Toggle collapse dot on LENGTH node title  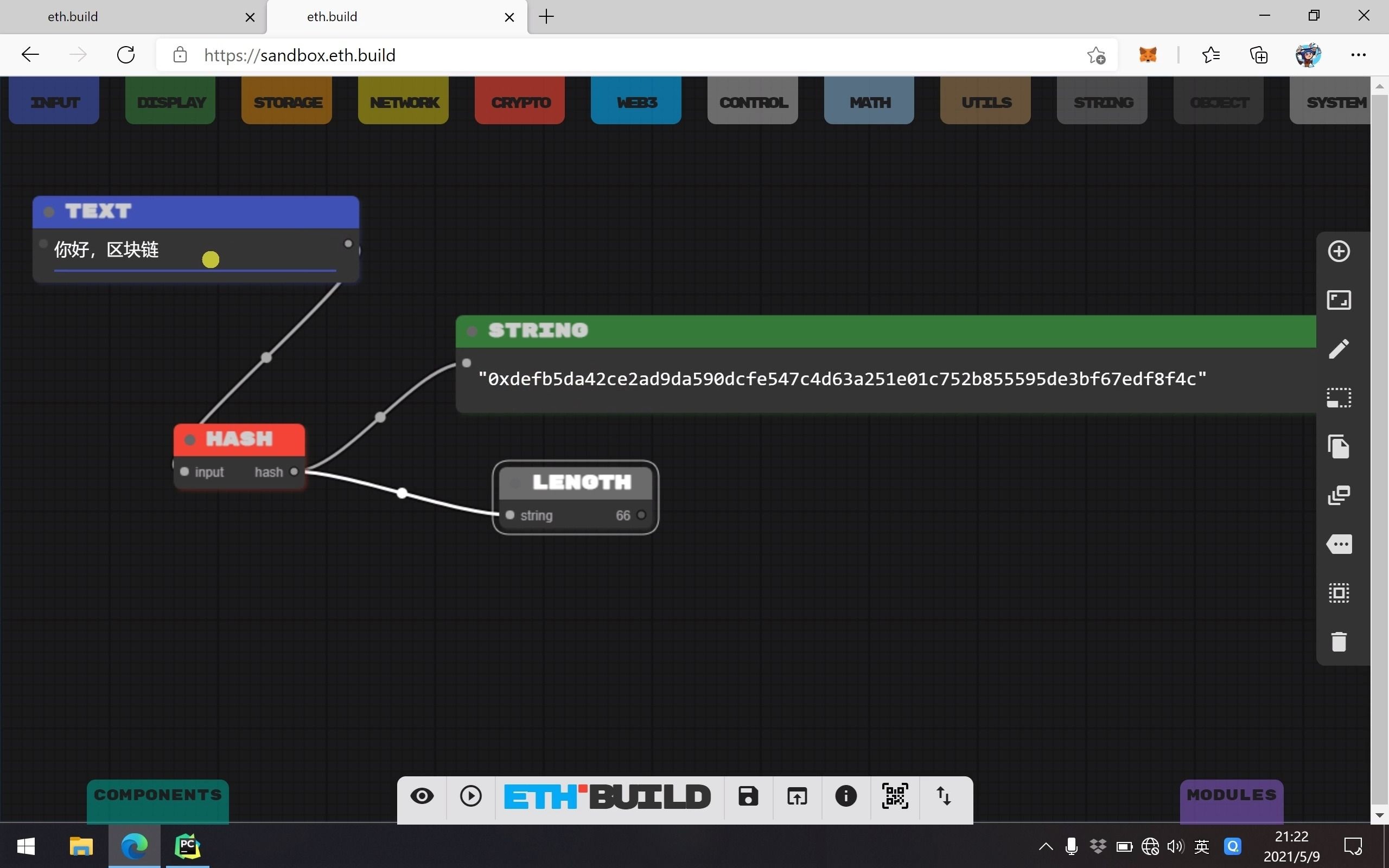tap(516, 483)
